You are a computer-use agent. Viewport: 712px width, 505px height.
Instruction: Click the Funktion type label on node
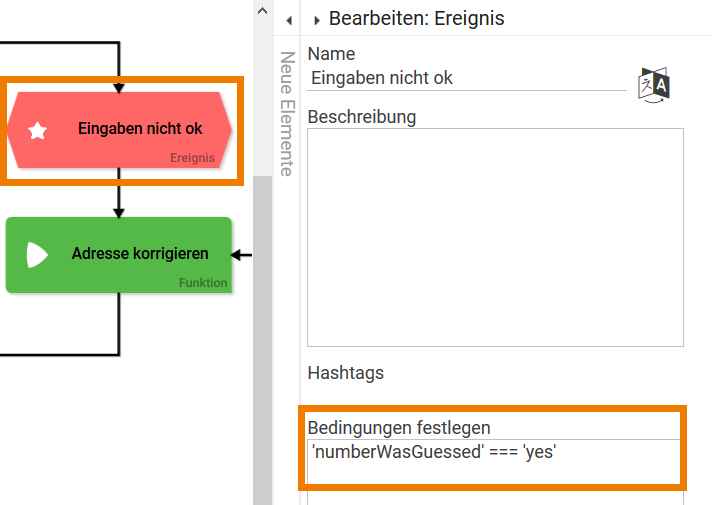(x=203, y=283)
